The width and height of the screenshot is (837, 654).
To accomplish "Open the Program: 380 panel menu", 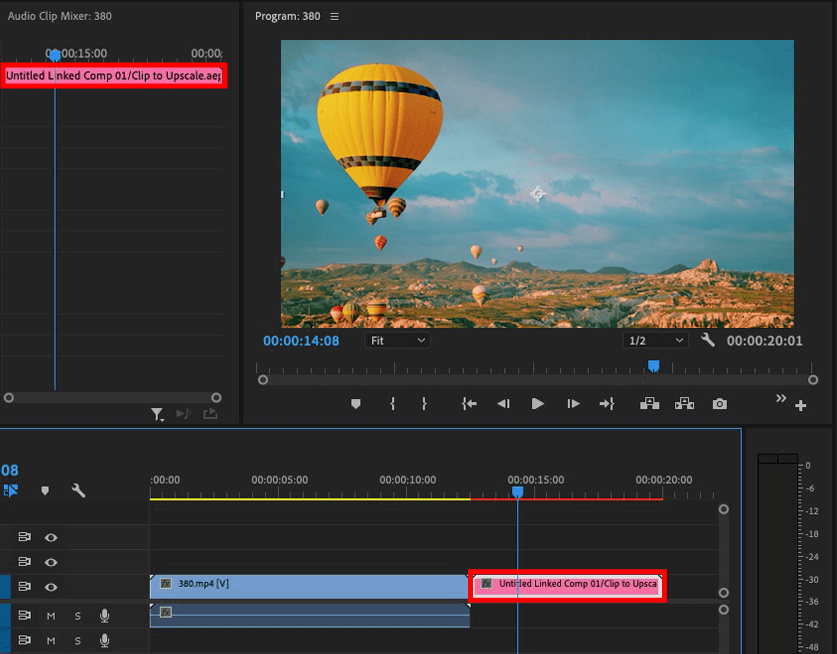I will (335, 17).
